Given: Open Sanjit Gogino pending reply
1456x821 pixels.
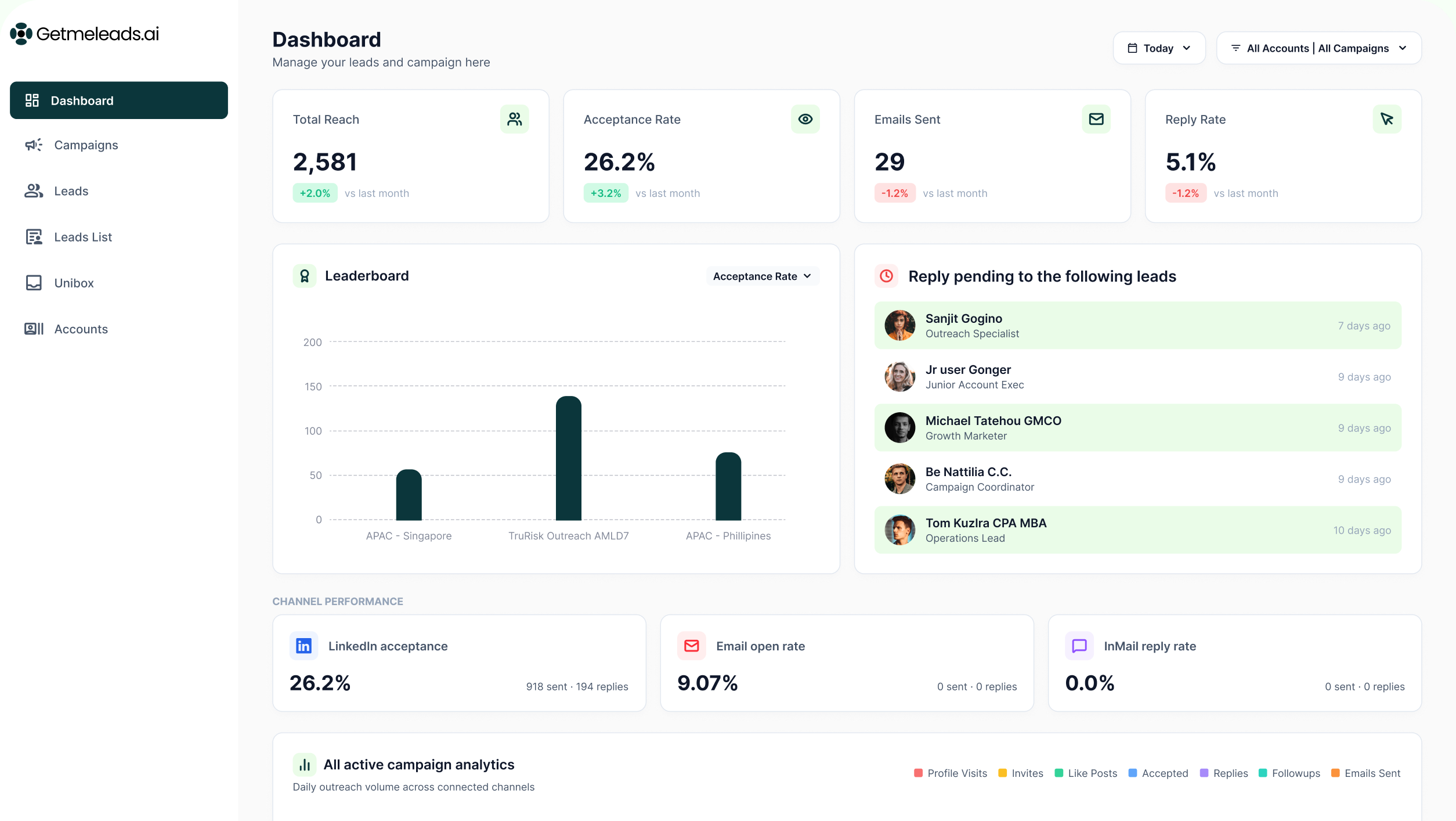Looking at the screenshot, I should point(1137,325).
